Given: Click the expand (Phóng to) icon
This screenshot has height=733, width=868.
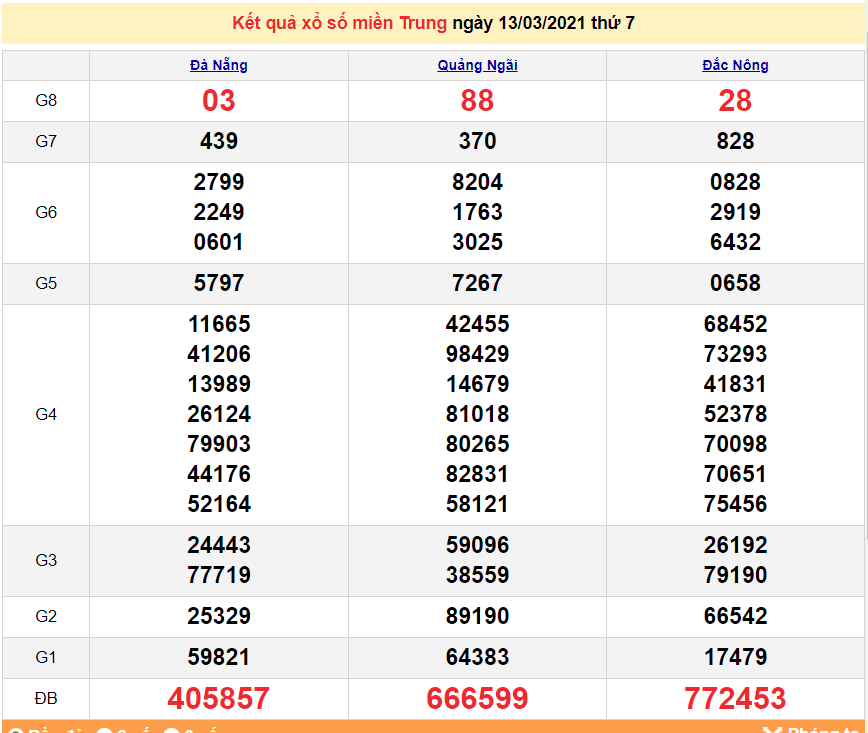Looking at the screenshot, I should point(769,730).
